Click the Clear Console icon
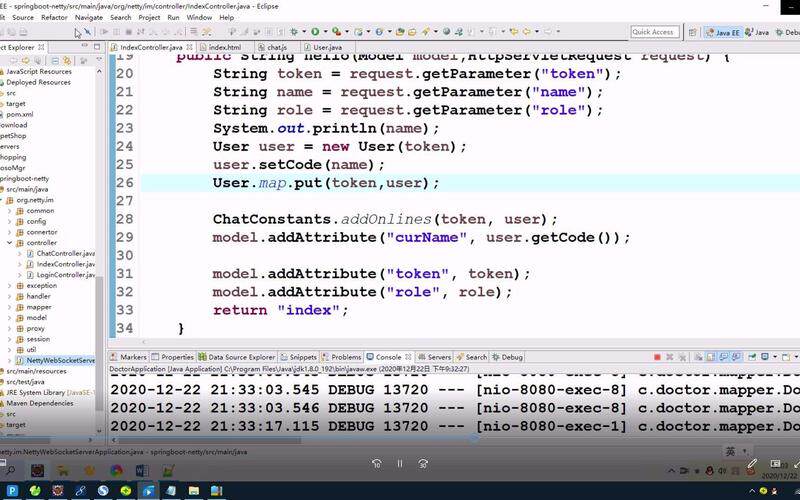 tap(698, 357)
